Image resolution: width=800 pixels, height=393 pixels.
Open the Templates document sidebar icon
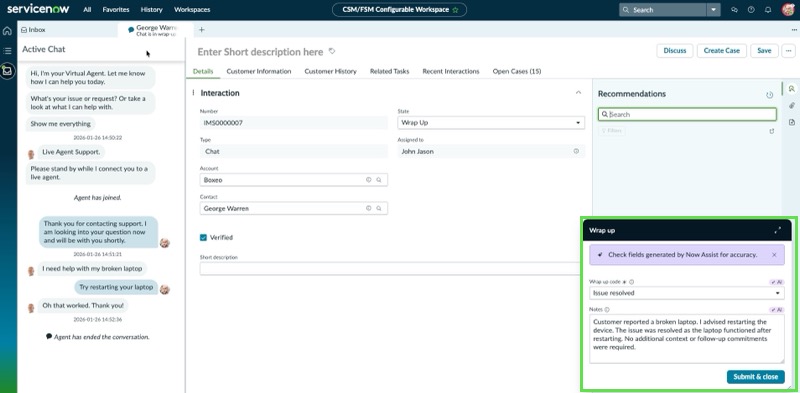tap(791, 122)
